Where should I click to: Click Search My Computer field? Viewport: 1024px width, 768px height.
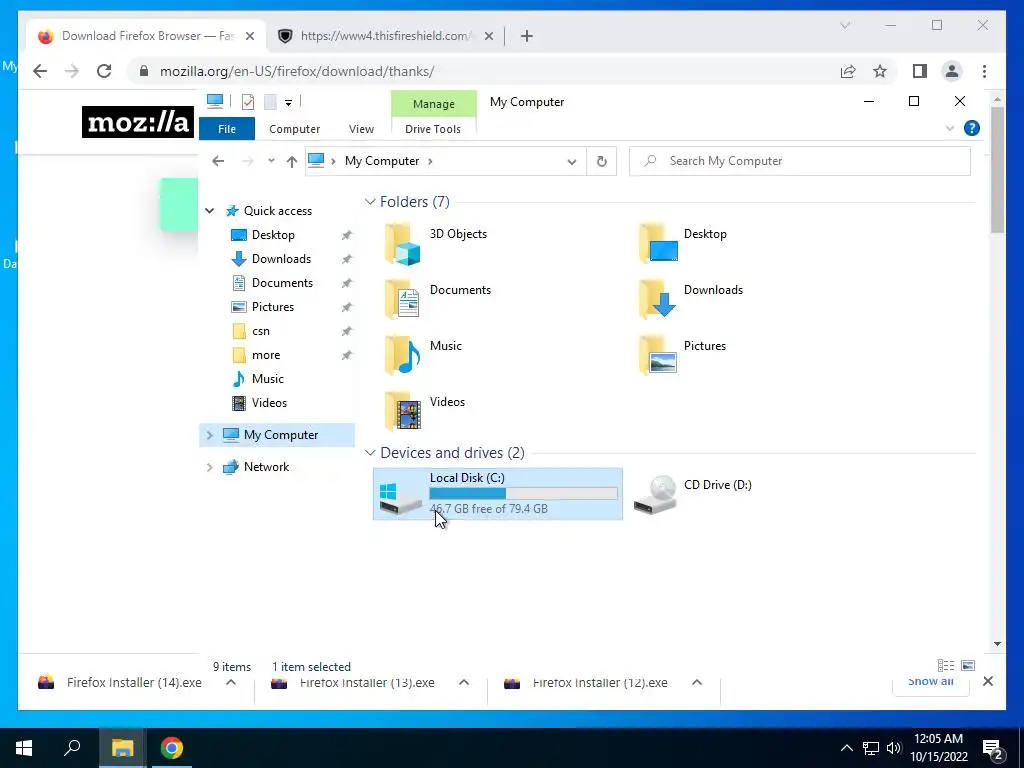click(799, 161)
